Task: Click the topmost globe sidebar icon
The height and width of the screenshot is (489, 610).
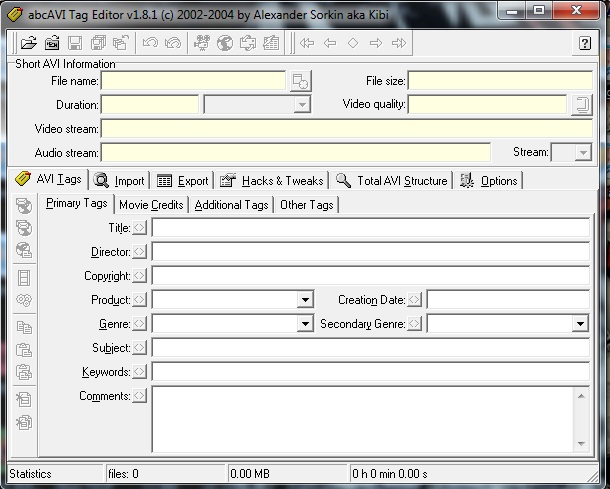Action: [x=24, y=205]
